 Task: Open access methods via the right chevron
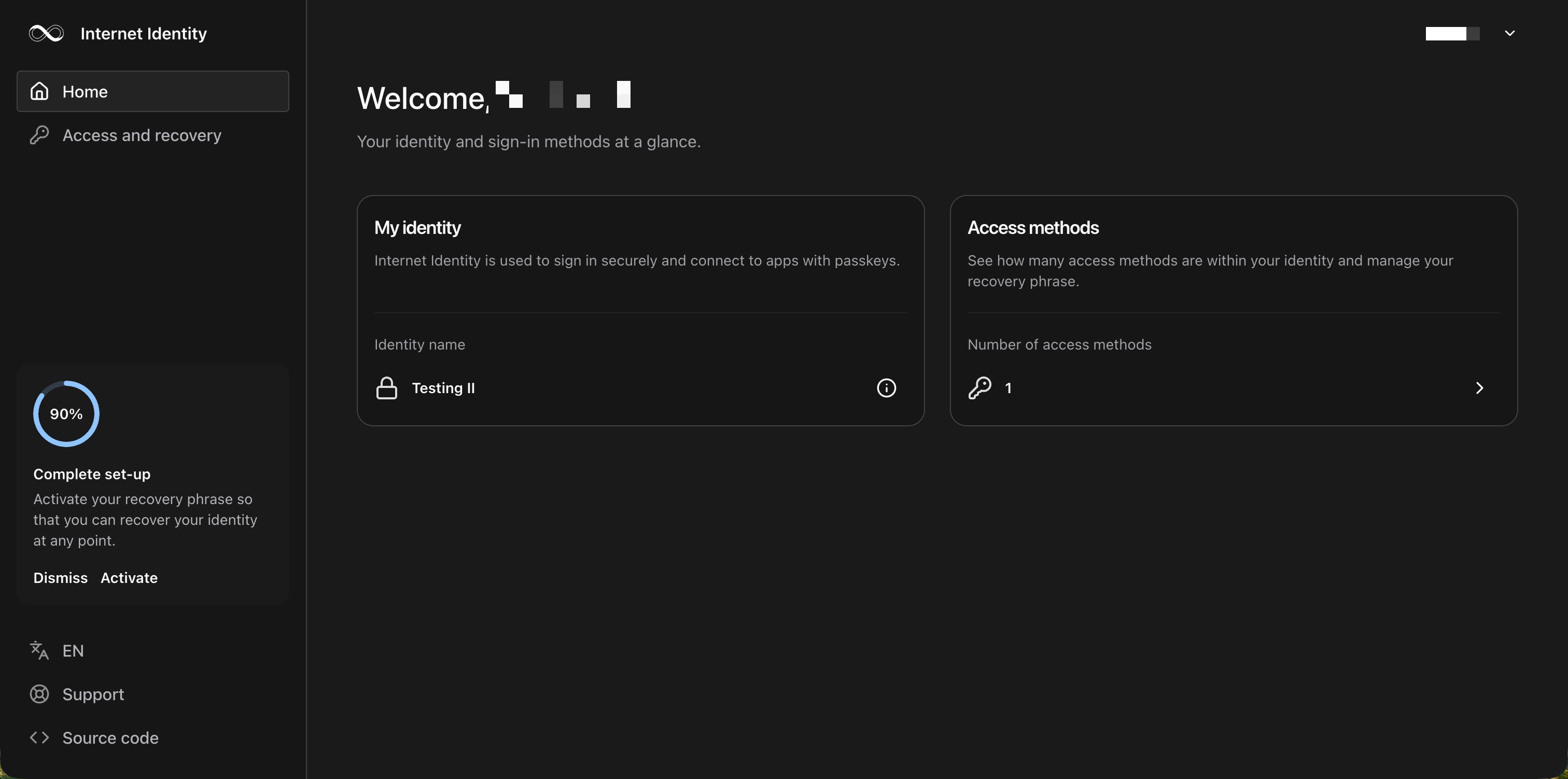[x=1480, y=388]
